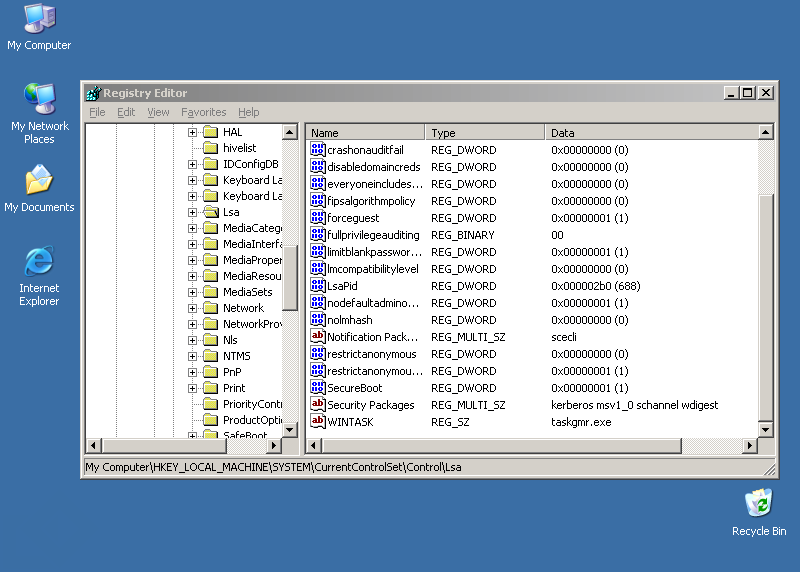This screenshot has width=800, height=572.
Task: Select the Recycle Bin icon
Action: (x=759, y=512)
